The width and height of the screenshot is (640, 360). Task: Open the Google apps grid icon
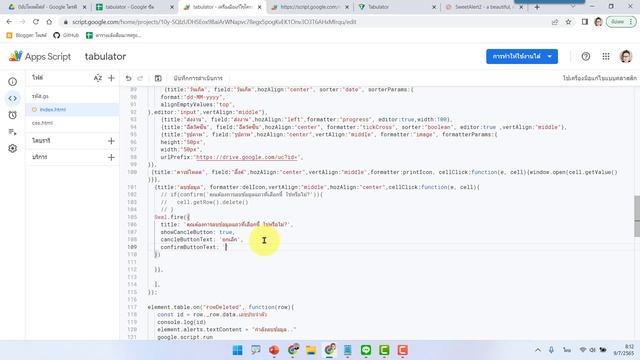pyautogui.click(x=606, y=57)
